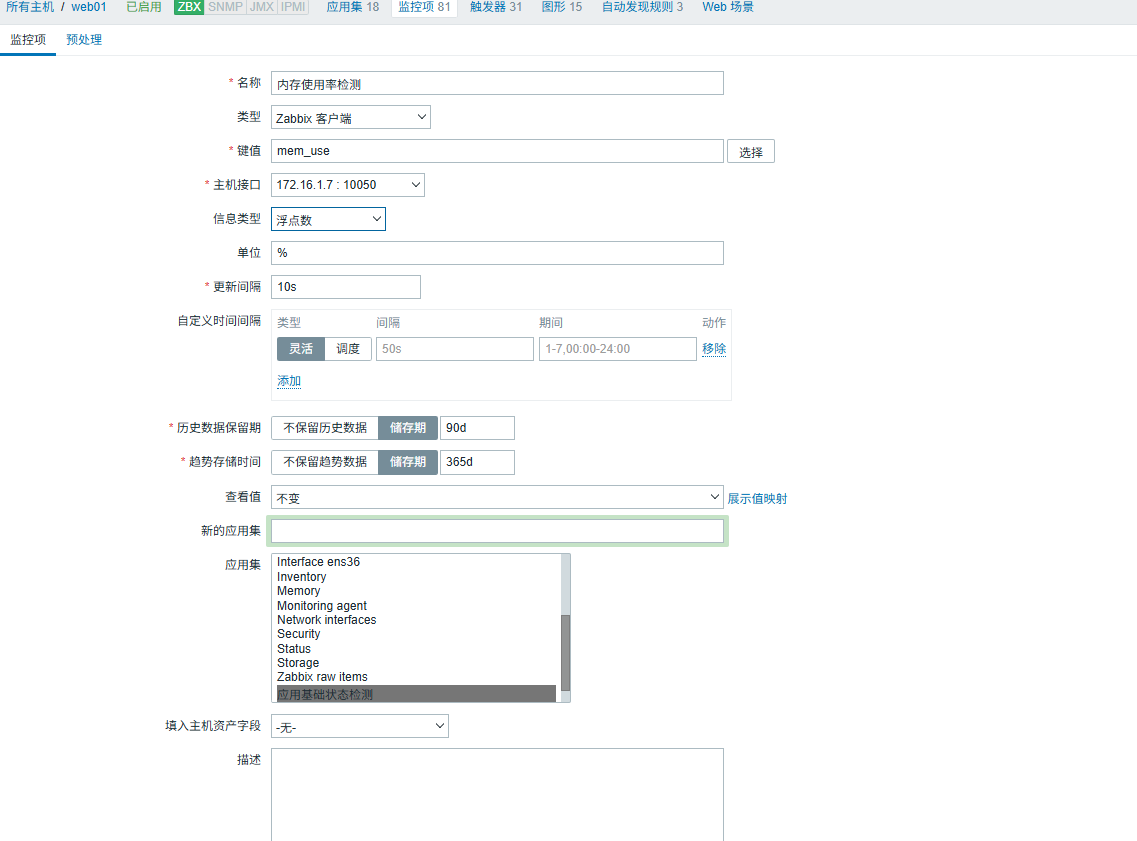Click the 新的应用集 input field
Viewport: 1137px width, 841px height.
click(497, 531)
